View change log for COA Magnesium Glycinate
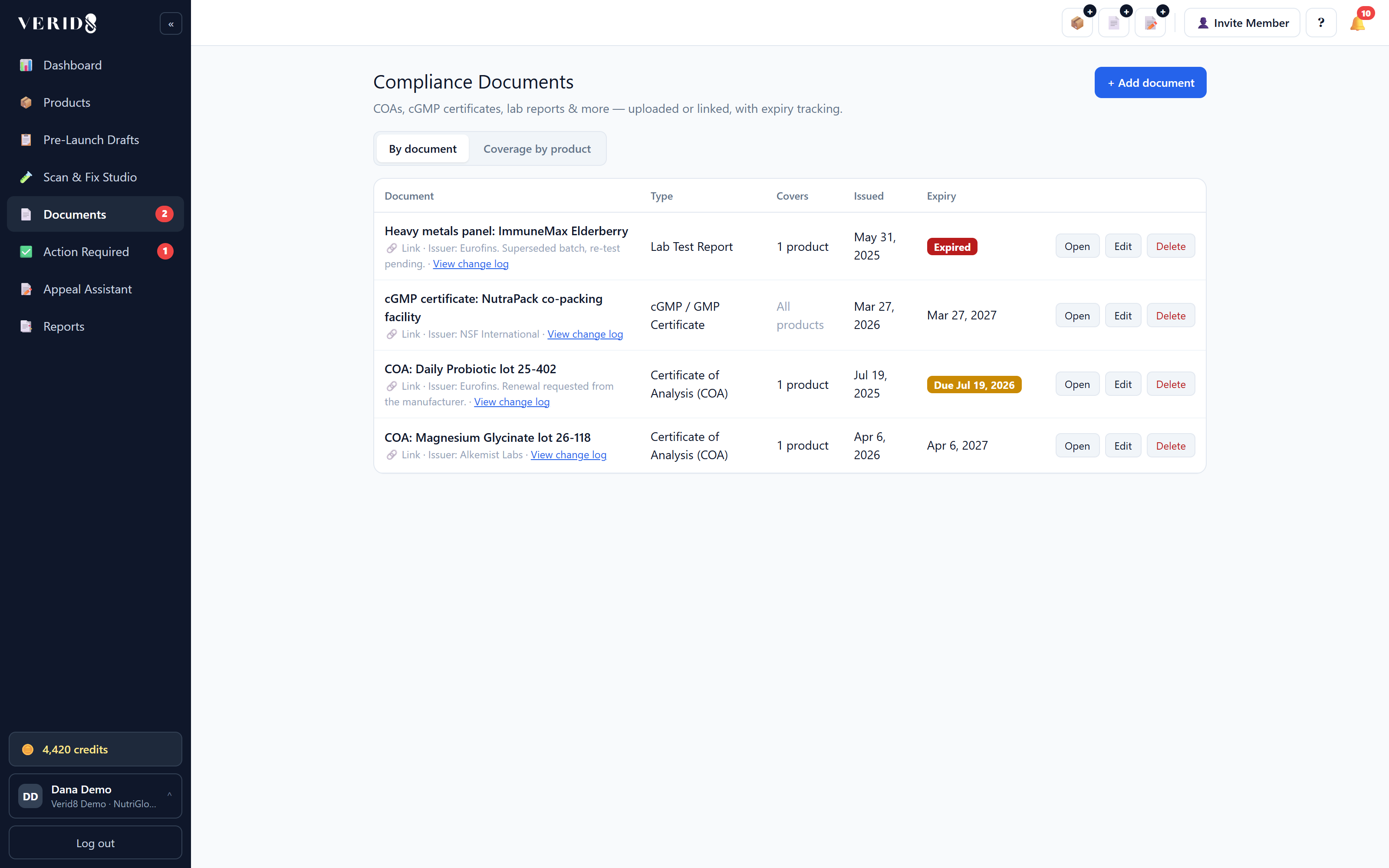This screenshot has width=1389, height=868. pyautogui.click(x=568, y=455)
